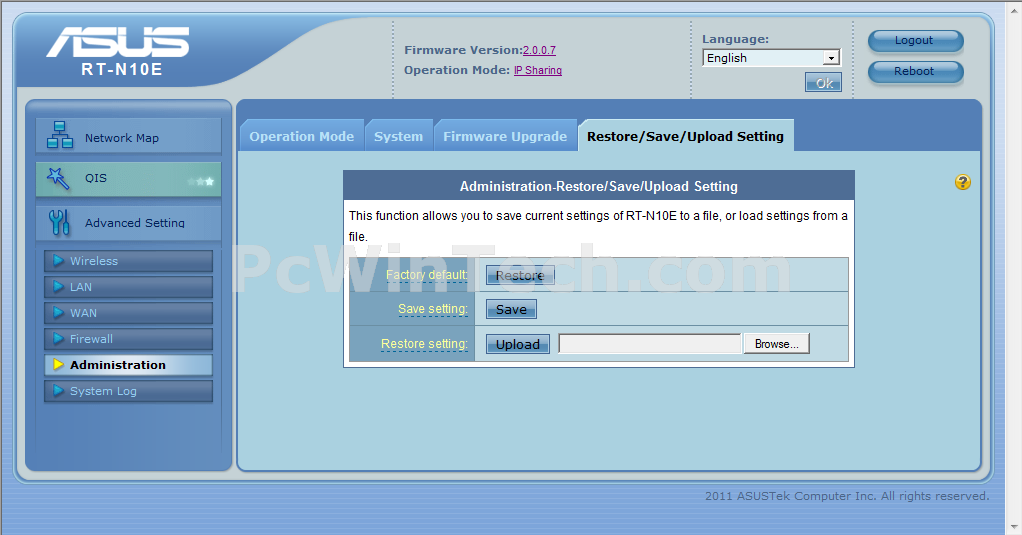
Task: Open Firmware Upgrade tab
Action: tap(505, 136)
